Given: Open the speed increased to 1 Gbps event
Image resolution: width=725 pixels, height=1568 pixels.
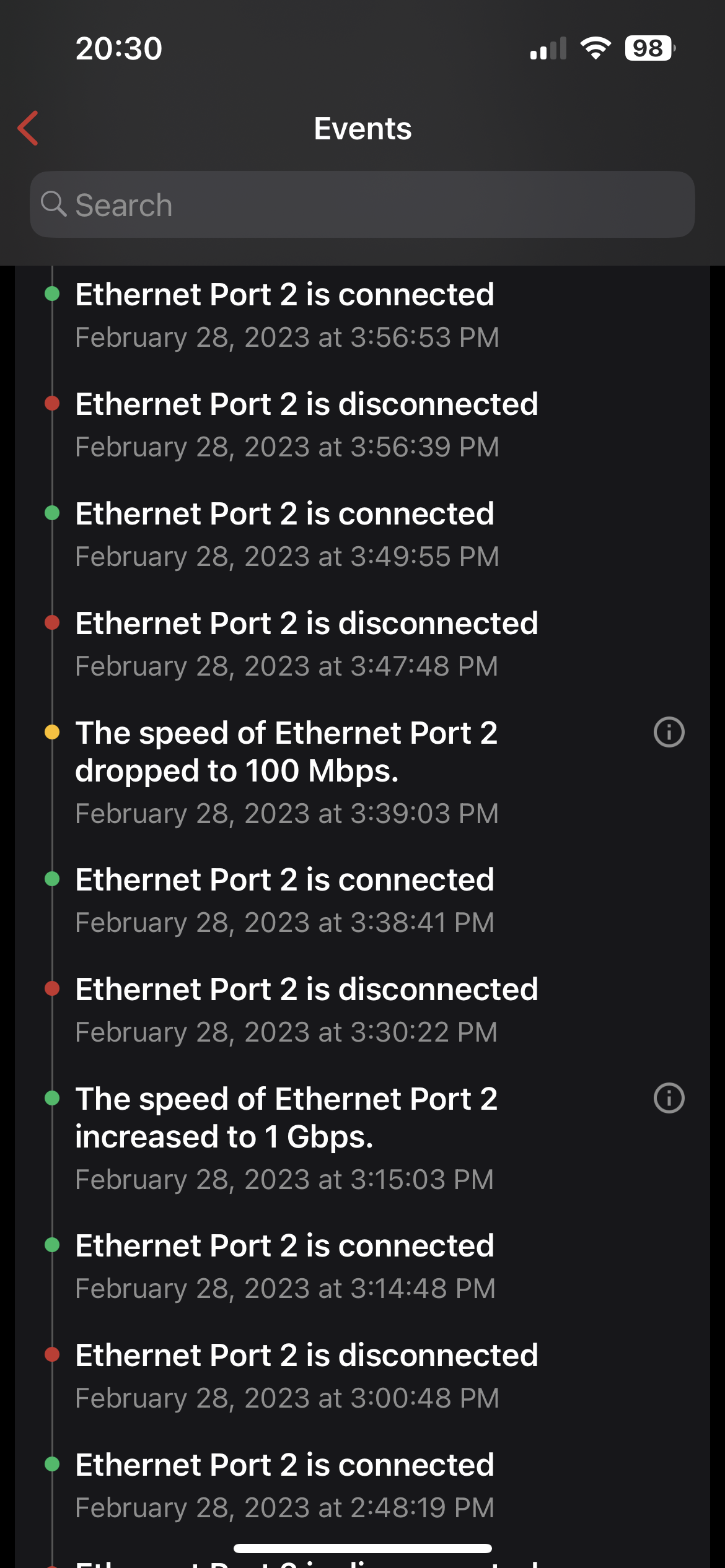Looking at the screenshot, I should (x=286, y=1138).
